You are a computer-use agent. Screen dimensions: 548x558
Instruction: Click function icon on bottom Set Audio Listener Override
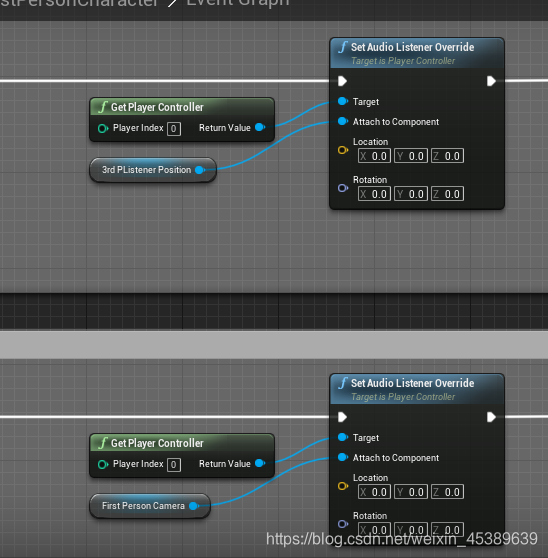point(343,383)
